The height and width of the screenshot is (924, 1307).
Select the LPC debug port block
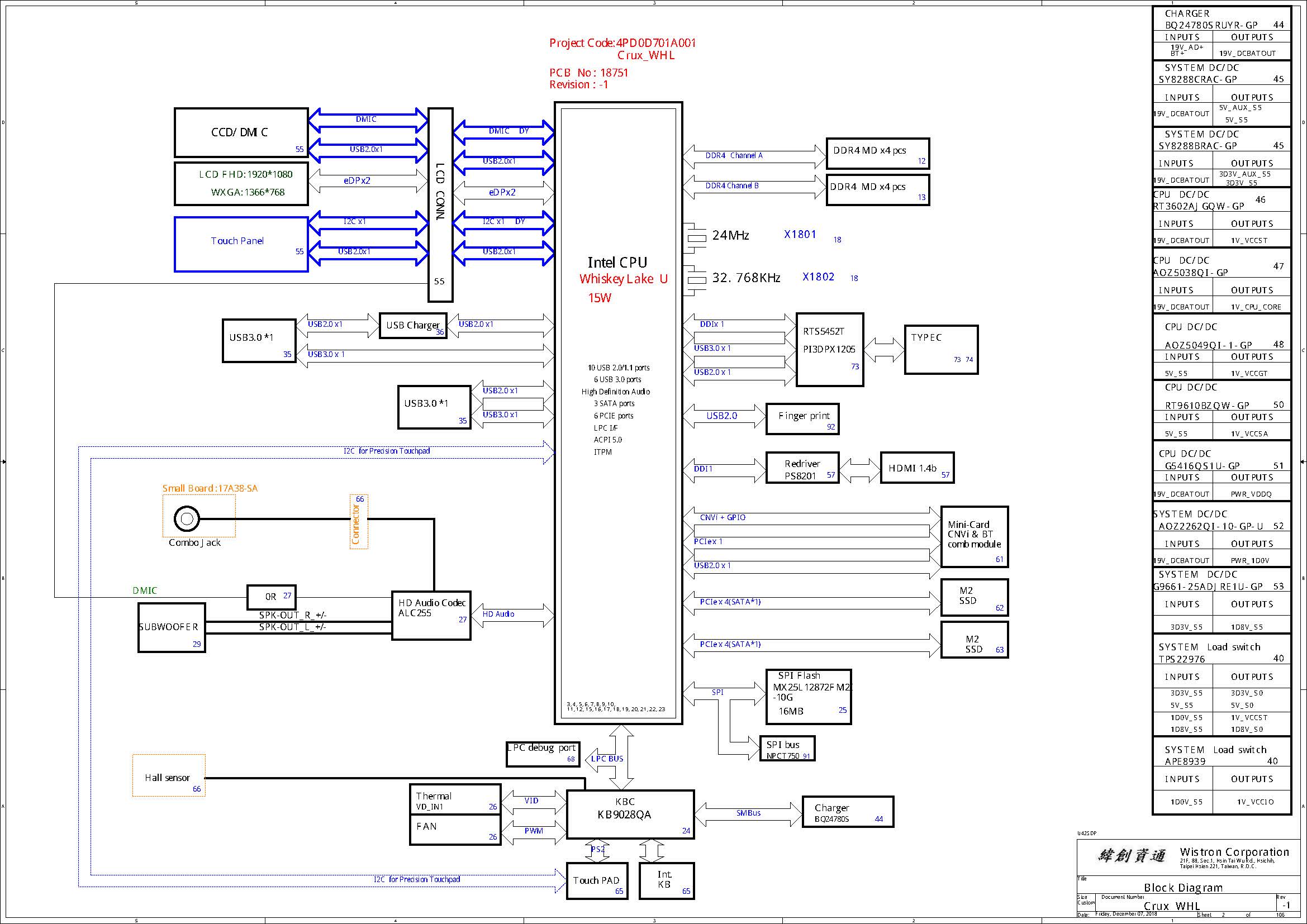[543, 754]
